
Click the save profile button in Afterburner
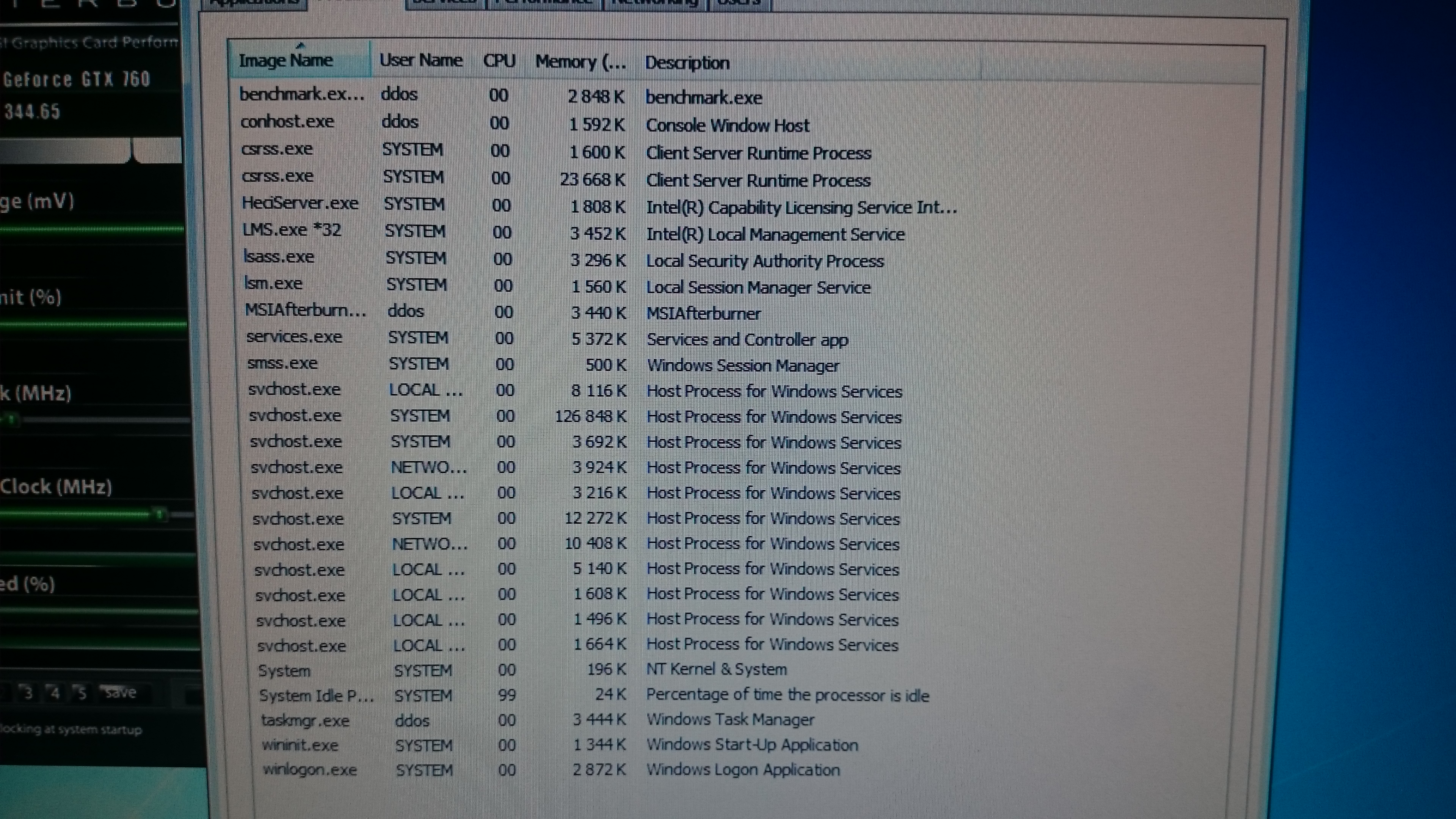point(120,692)
